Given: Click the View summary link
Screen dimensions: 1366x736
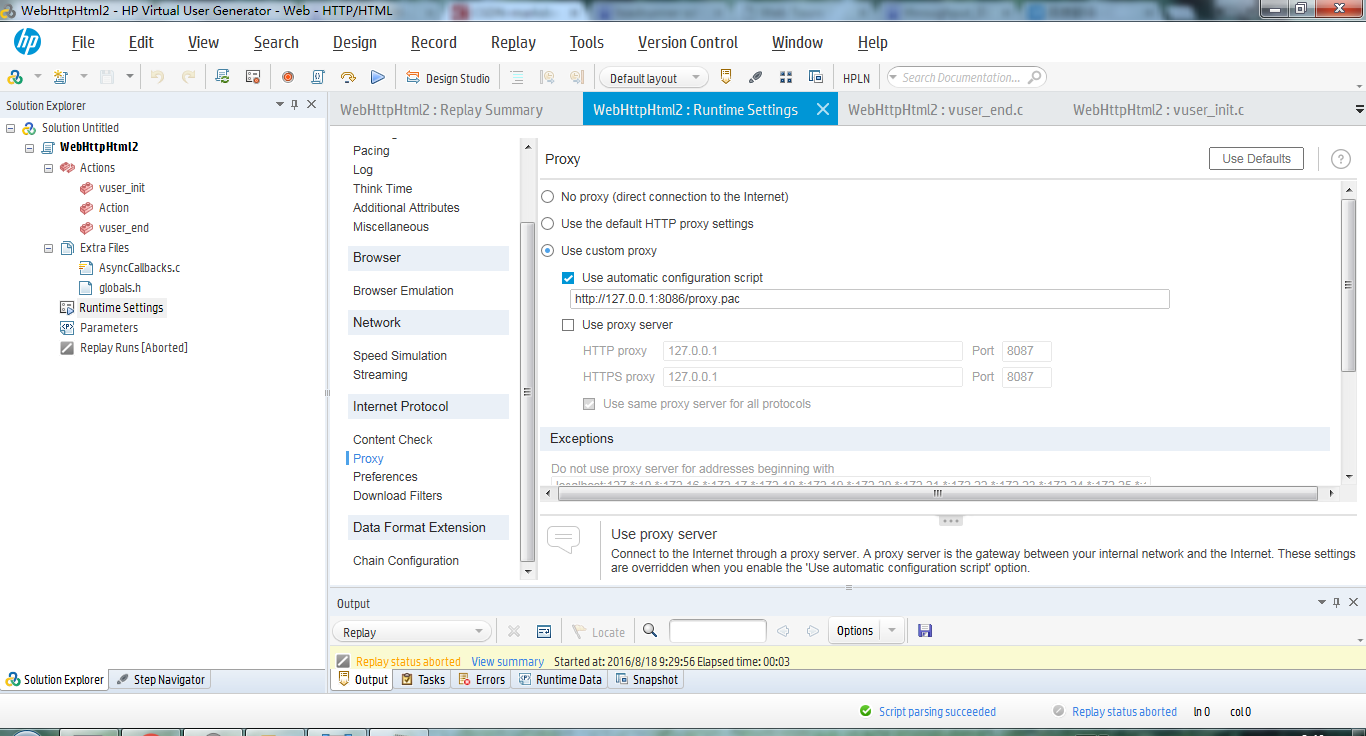Looking at the screenshot, I should tap(507, 662).
